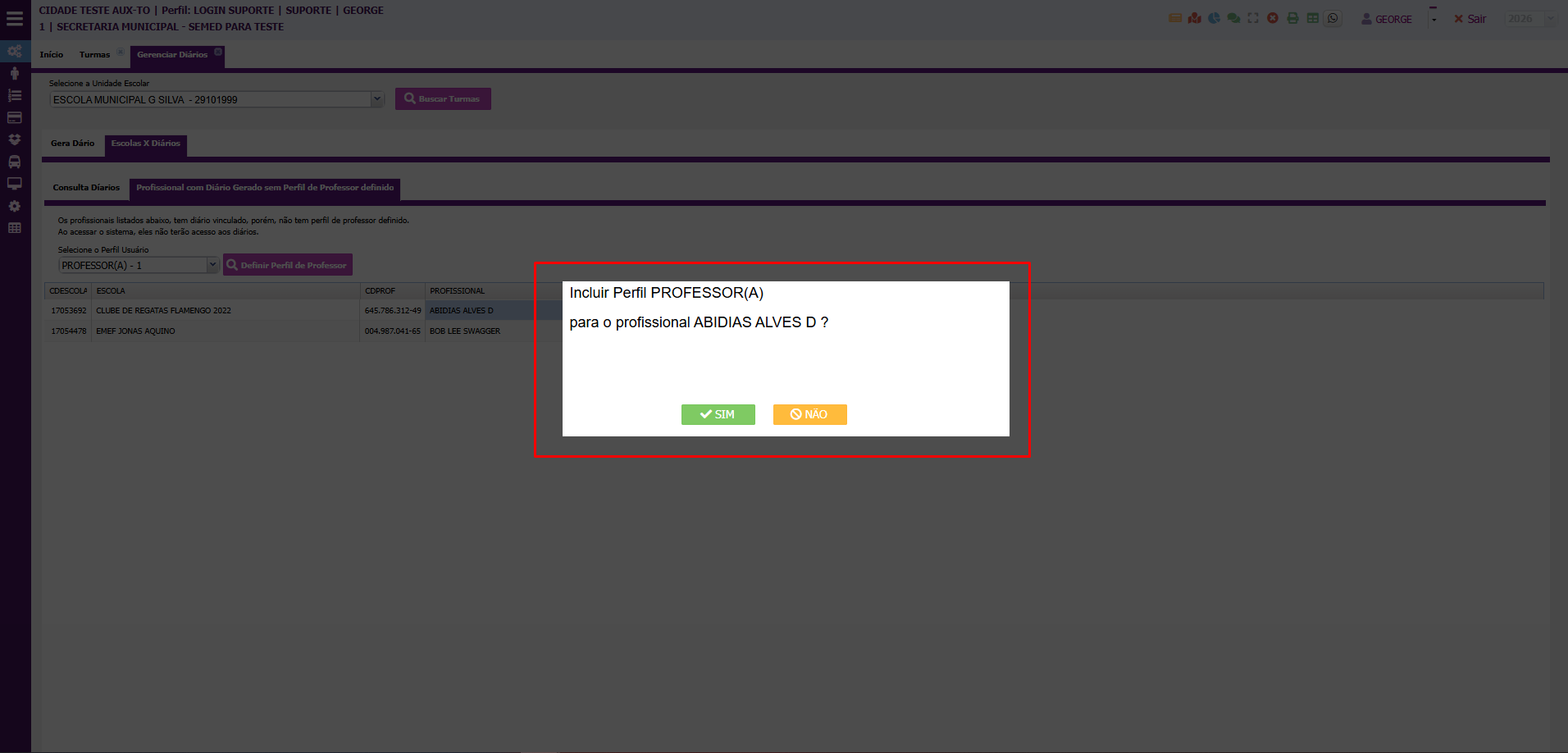Click the bus icon in the left sidebar
Image resolution: width=1568 pixels, height=753 pixels.
[x=15, y=162]
